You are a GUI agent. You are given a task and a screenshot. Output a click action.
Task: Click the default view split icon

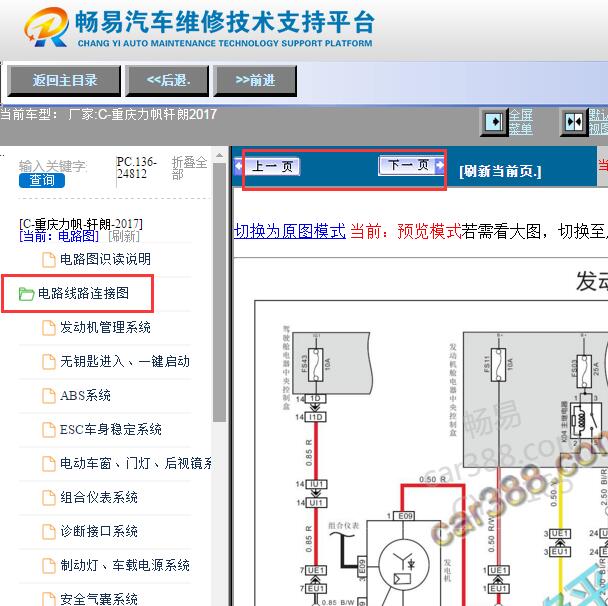pyautogui.click(x=574, y=122)
